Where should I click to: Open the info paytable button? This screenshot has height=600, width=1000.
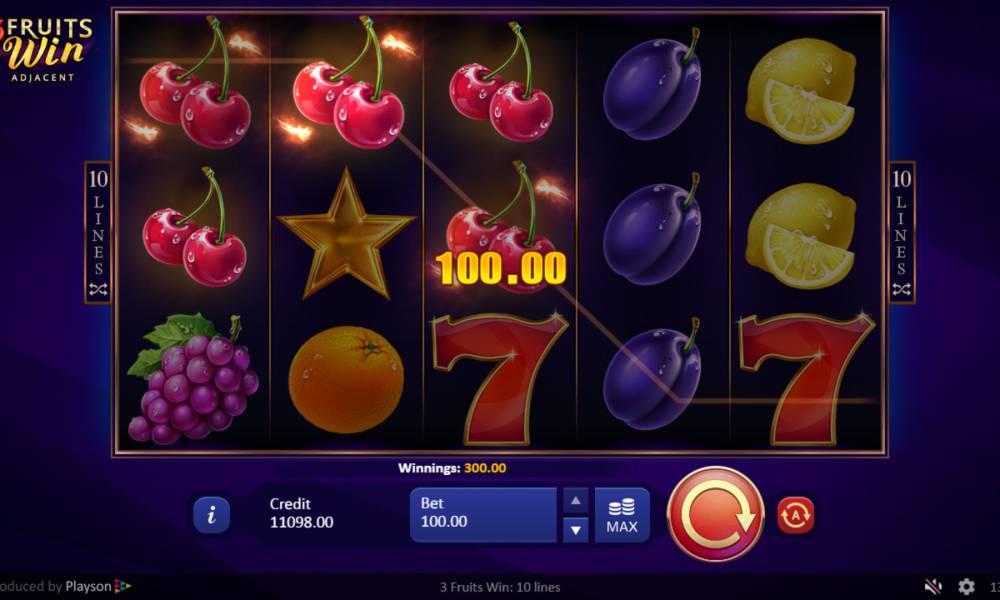pyautogui.click(x=211, y=515)
